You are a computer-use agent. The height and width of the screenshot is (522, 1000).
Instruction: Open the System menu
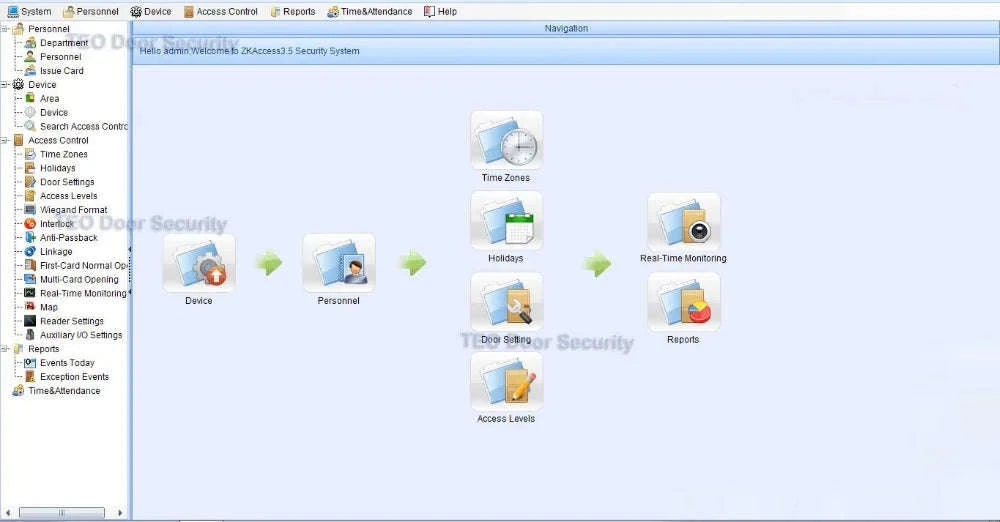pos(29,11)
